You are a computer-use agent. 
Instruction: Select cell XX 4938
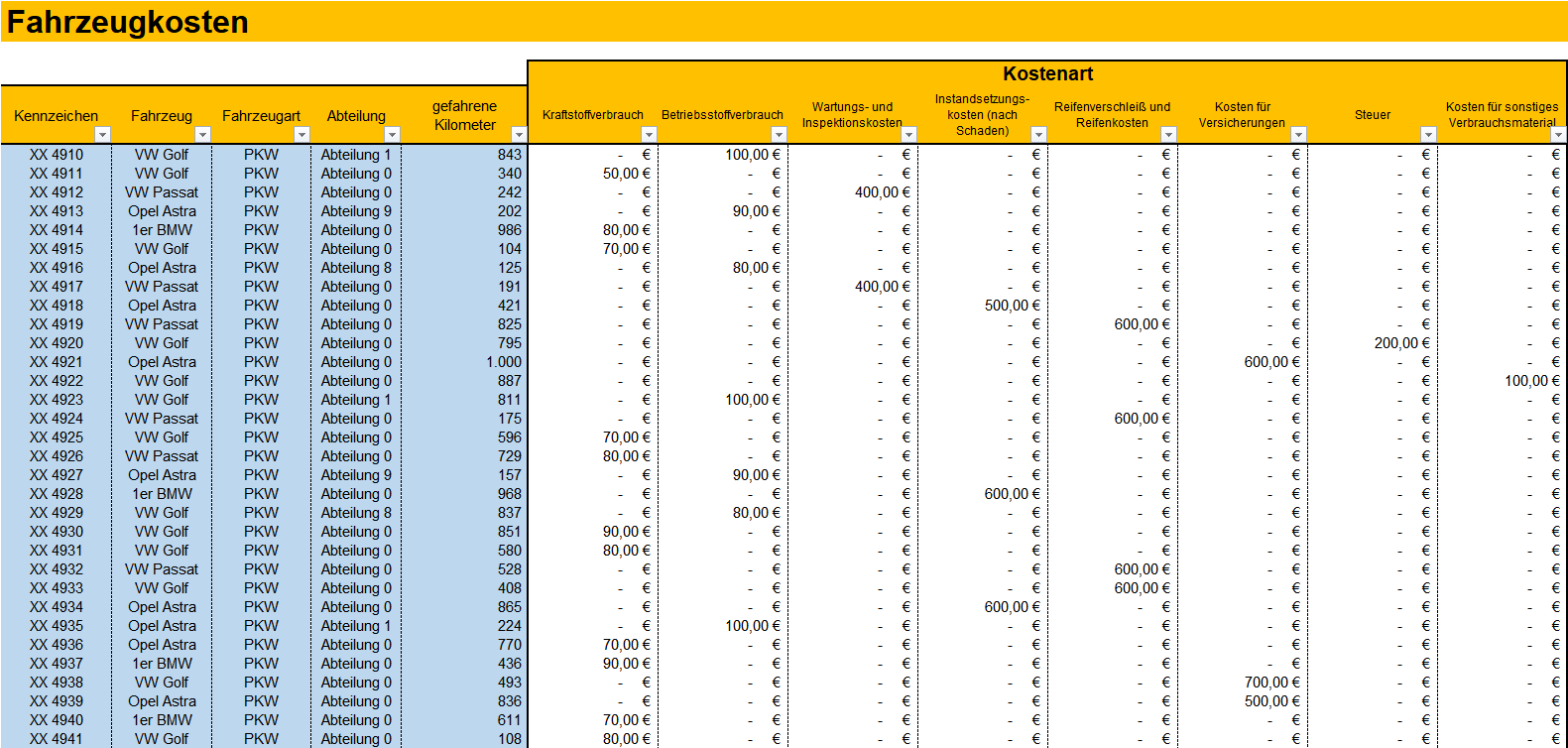(57, 683)
